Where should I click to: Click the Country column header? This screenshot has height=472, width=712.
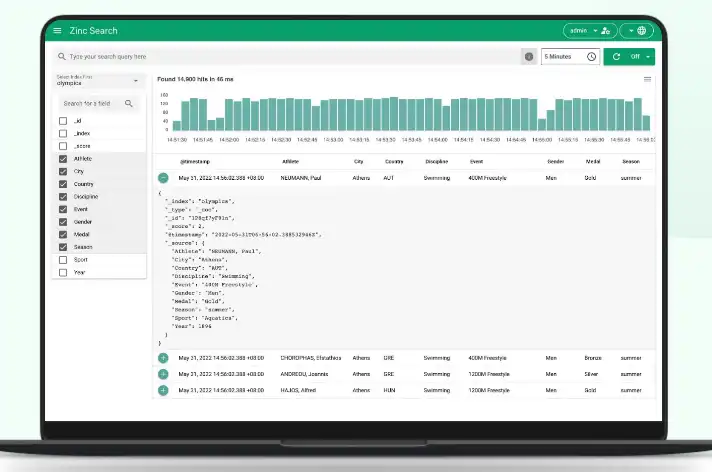394,162
